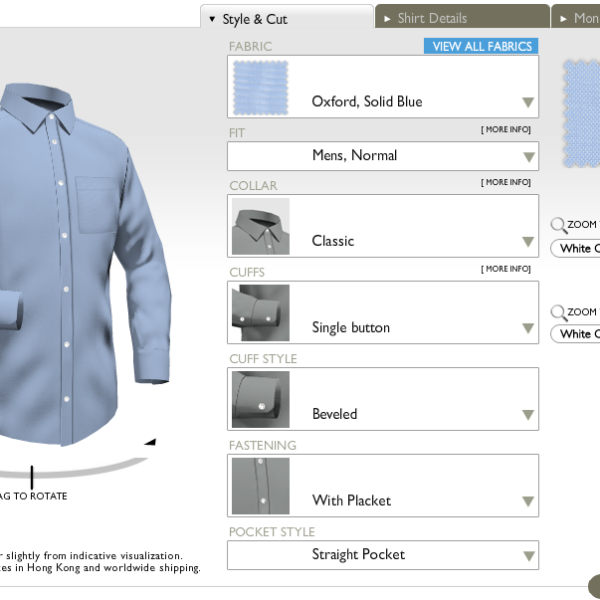Open More Info link for Cuffs
This screenshot has height=600, width=600.
click(506, 269)
